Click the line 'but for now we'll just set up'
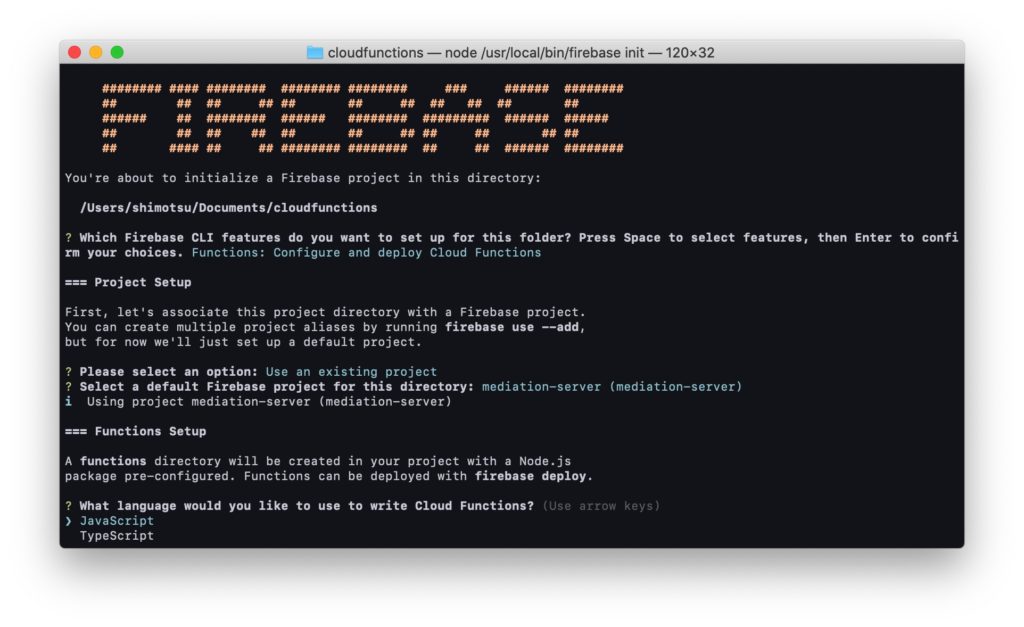The image size is (1024, 627). pyautogui.click(x=243, y=342)
